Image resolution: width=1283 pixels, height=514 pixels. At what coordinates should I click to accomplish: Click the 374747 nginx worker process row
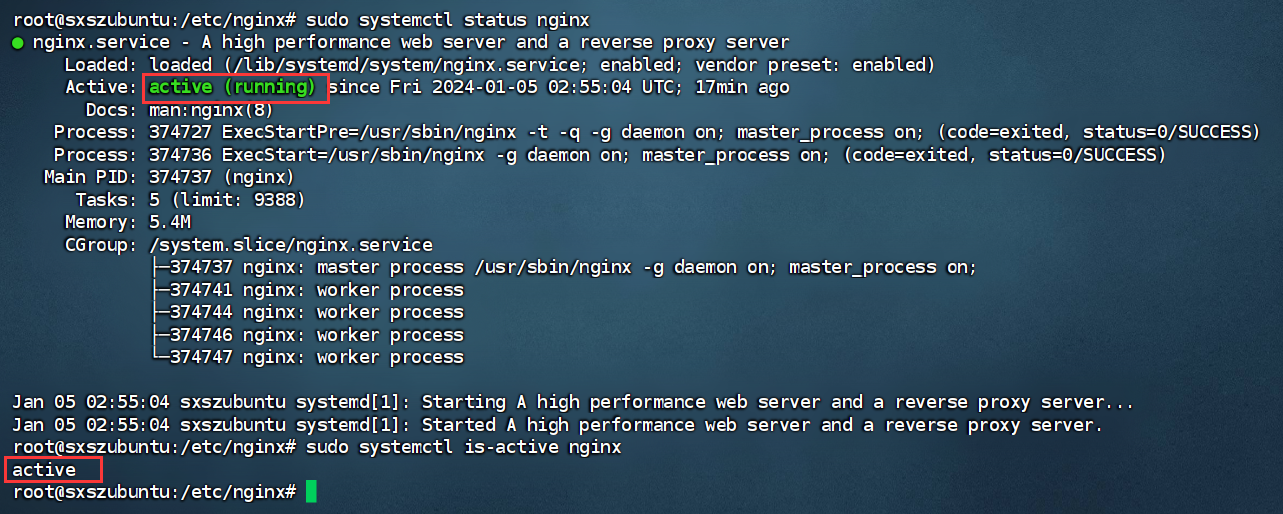click(x=308, y=358)
